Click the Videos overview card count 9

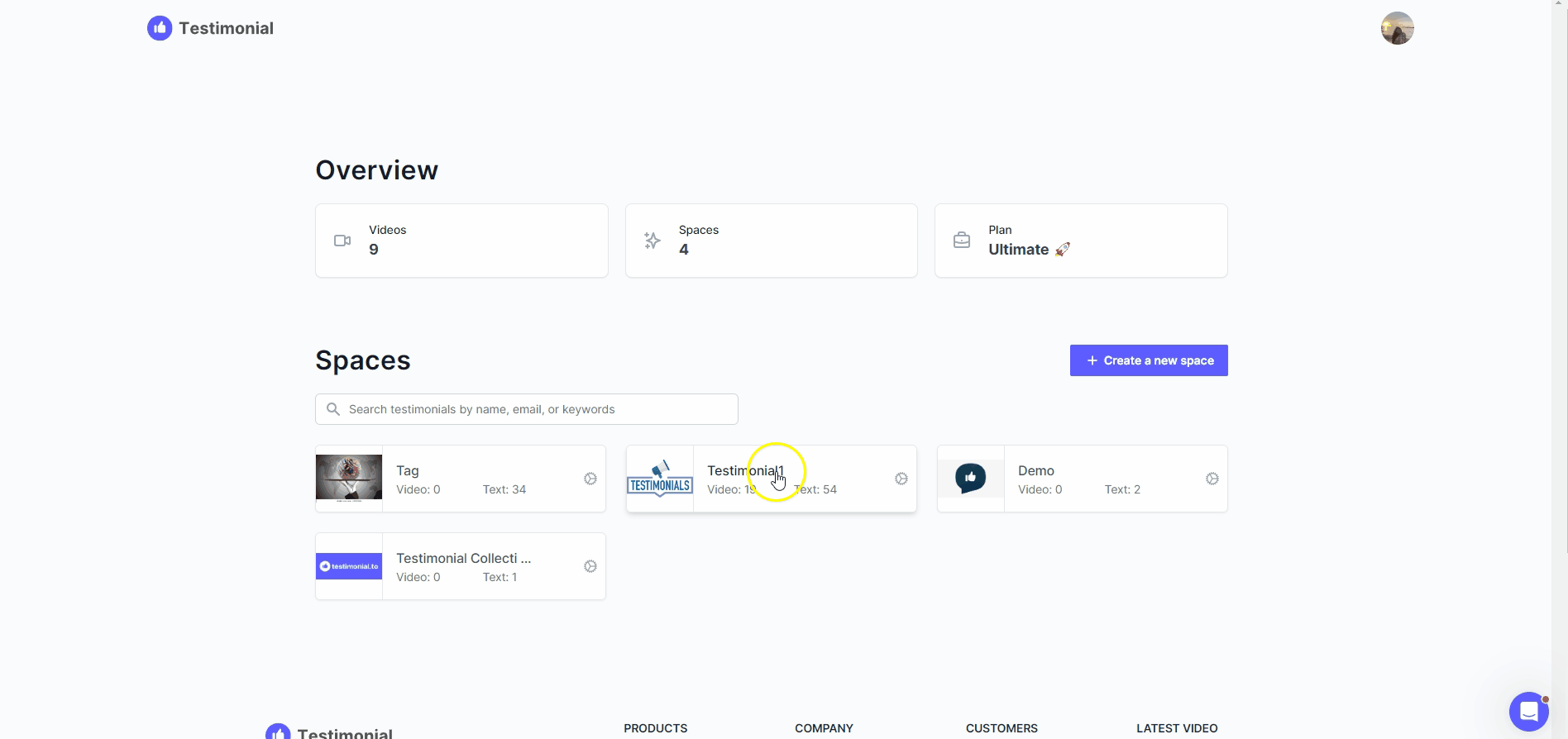374,250
